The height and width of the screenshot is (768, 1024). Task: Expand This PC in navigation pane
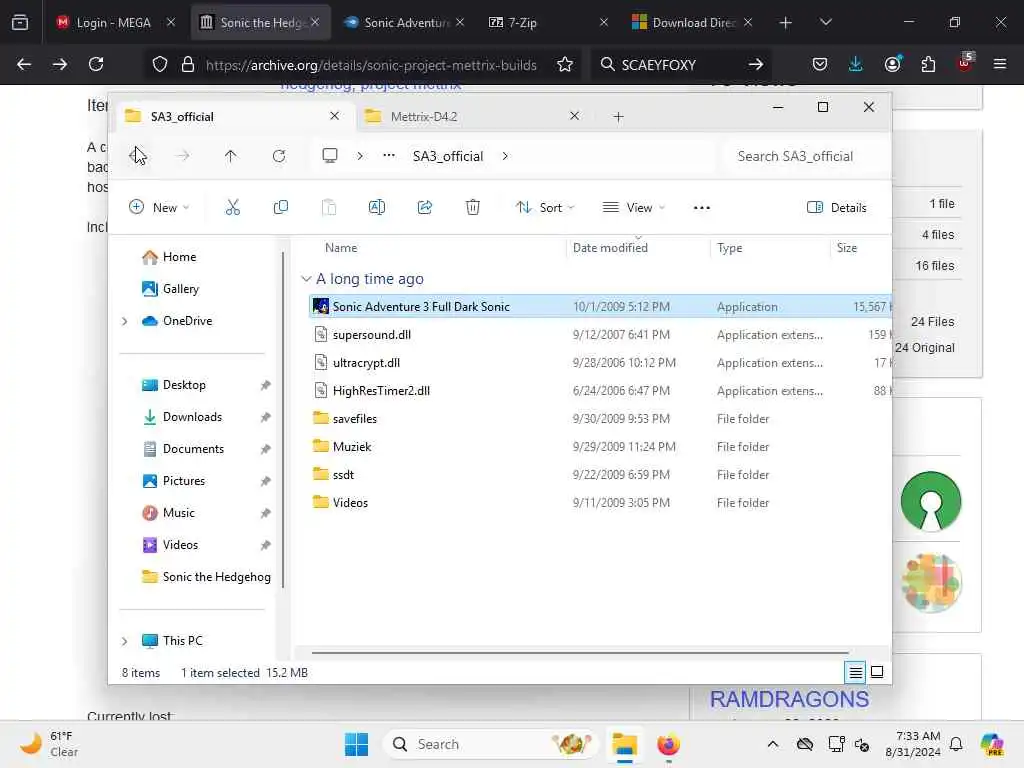coord(125,641)
